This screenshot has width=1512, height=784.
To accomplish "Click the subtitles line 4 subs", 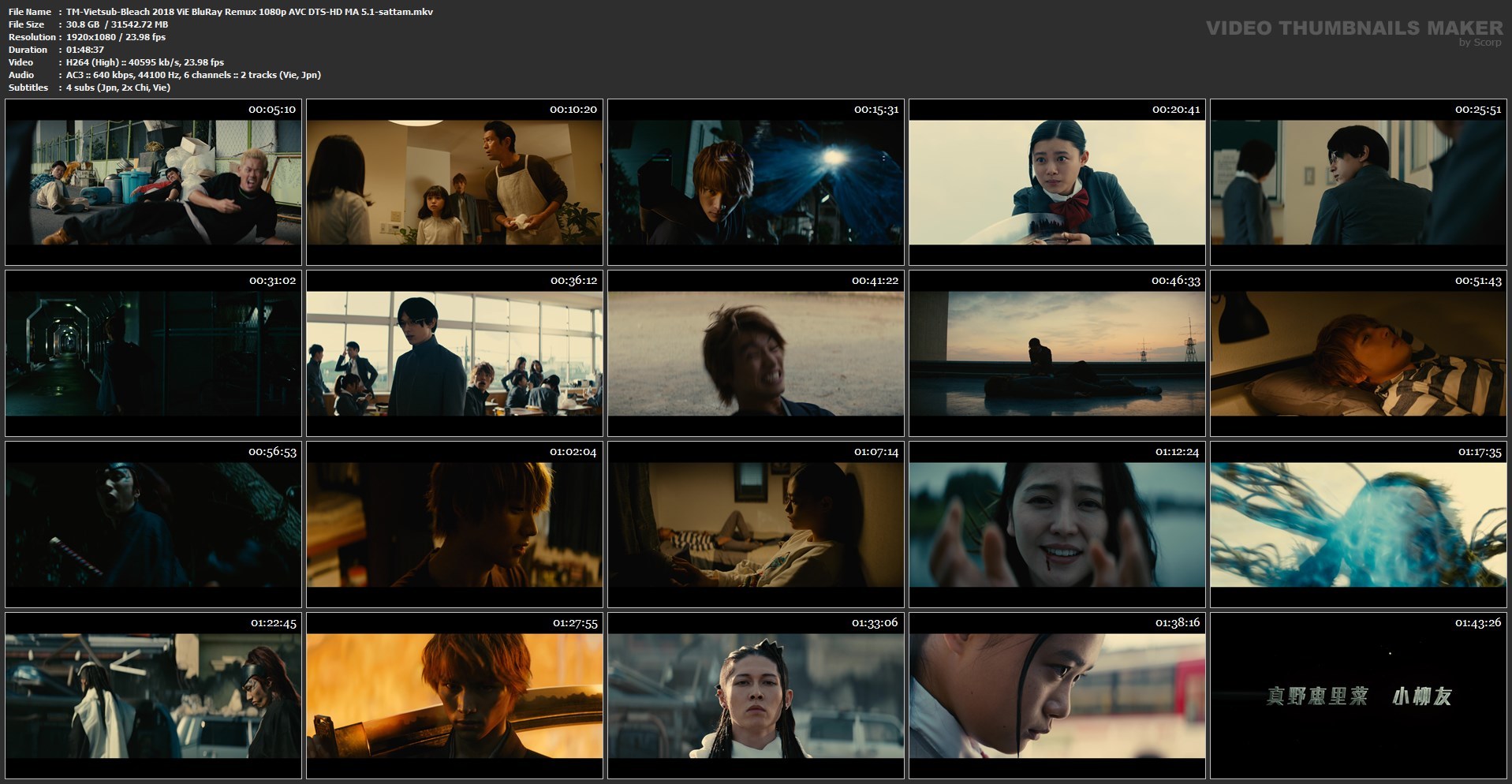I will coord(118,88).
